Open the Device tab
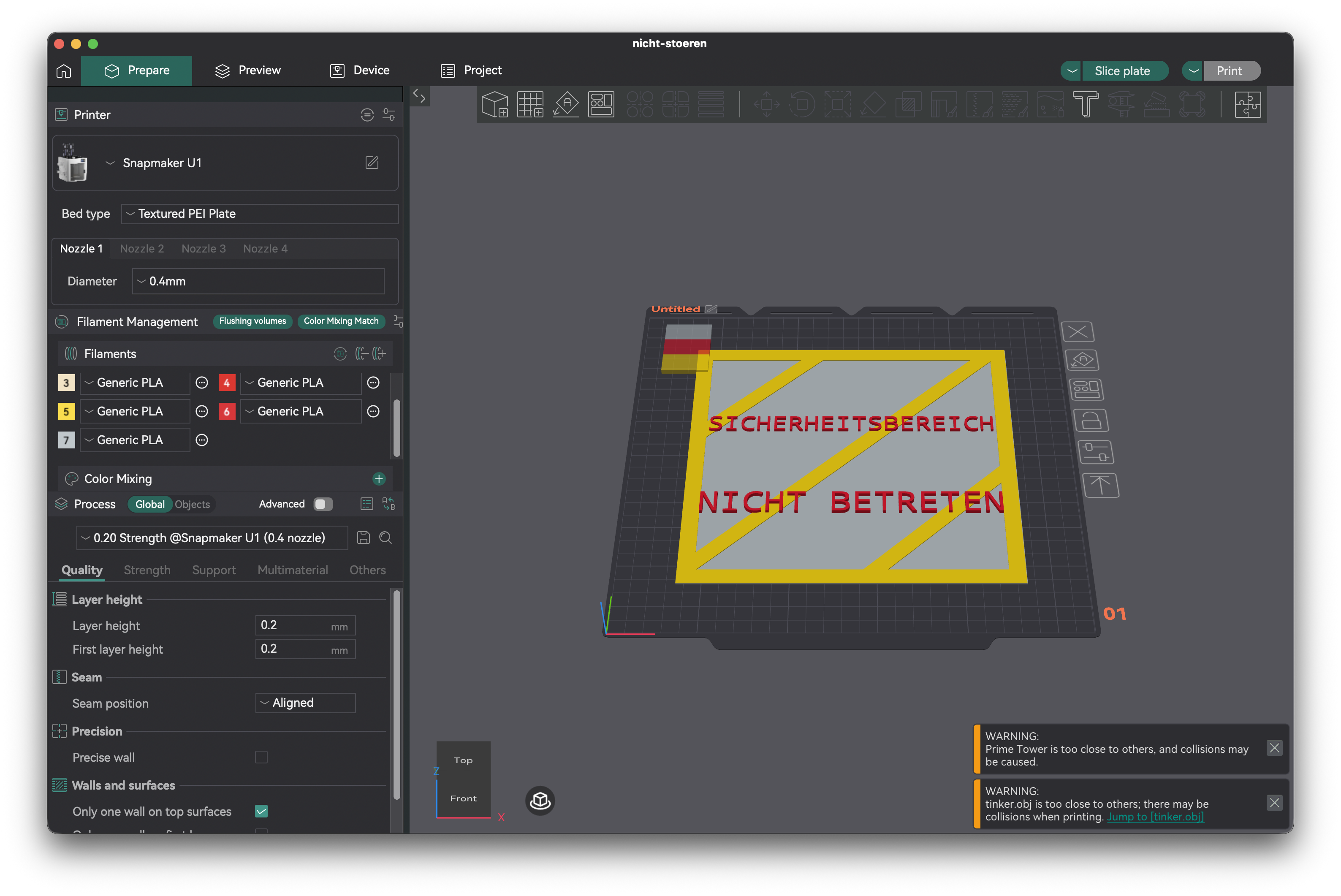 (x=360, y=71)
